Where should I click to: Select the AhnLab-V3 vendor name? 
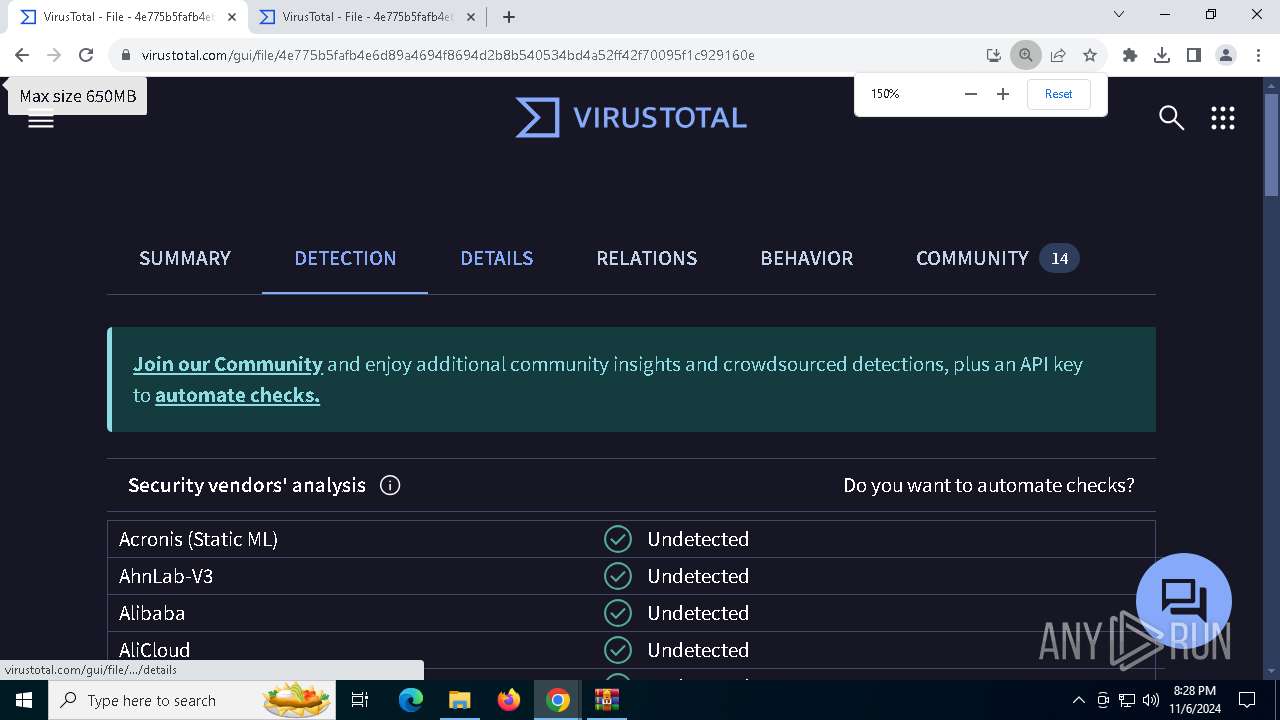(x=166, y=576)
